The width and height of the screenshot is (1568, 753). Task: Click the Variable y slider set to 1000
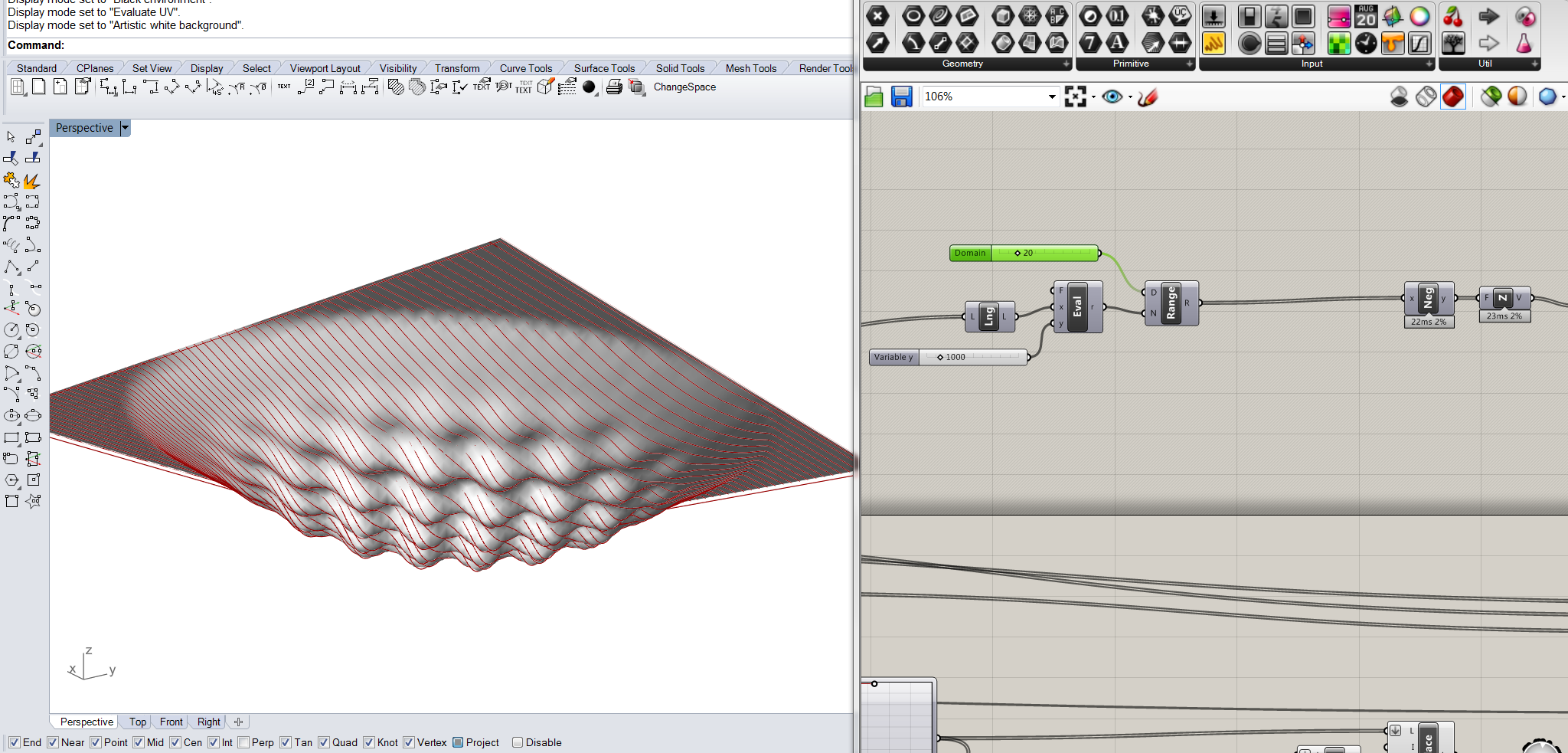(949, 357)
